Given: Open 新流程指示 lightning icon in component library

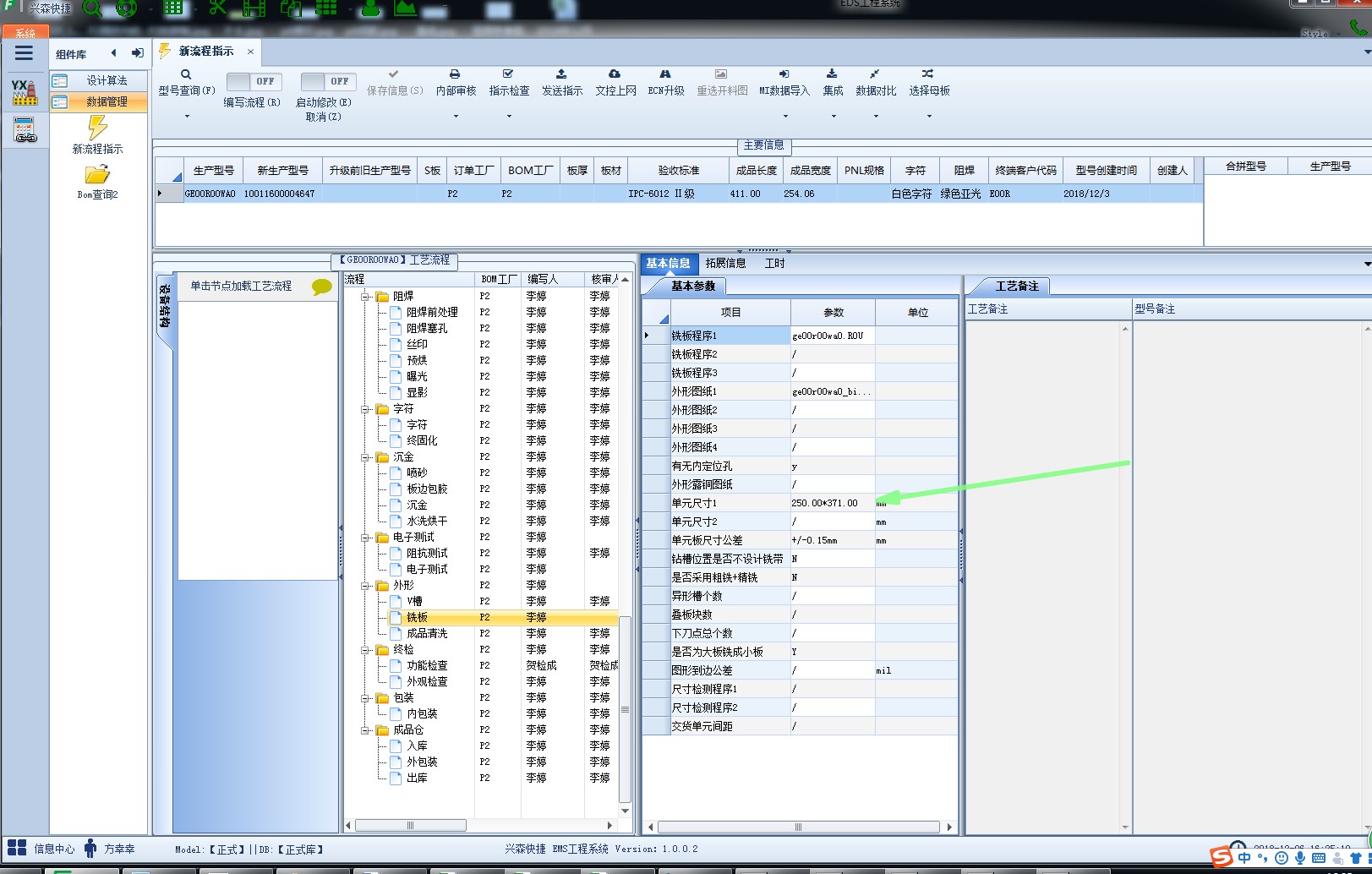Looking at the screenshot, I should click(x=97, y=127).
